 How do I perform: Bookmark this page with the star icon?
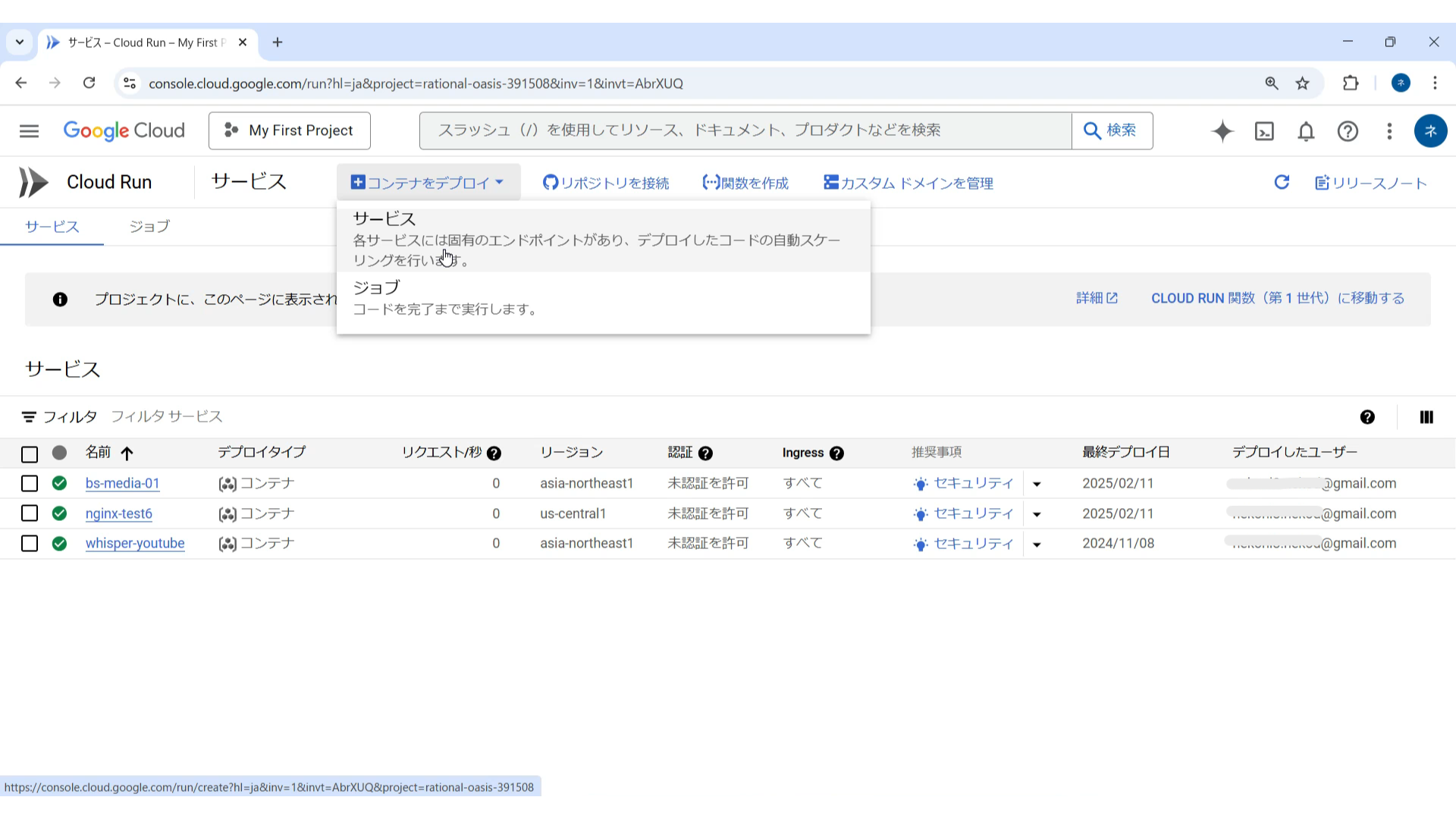point(1303,83)
